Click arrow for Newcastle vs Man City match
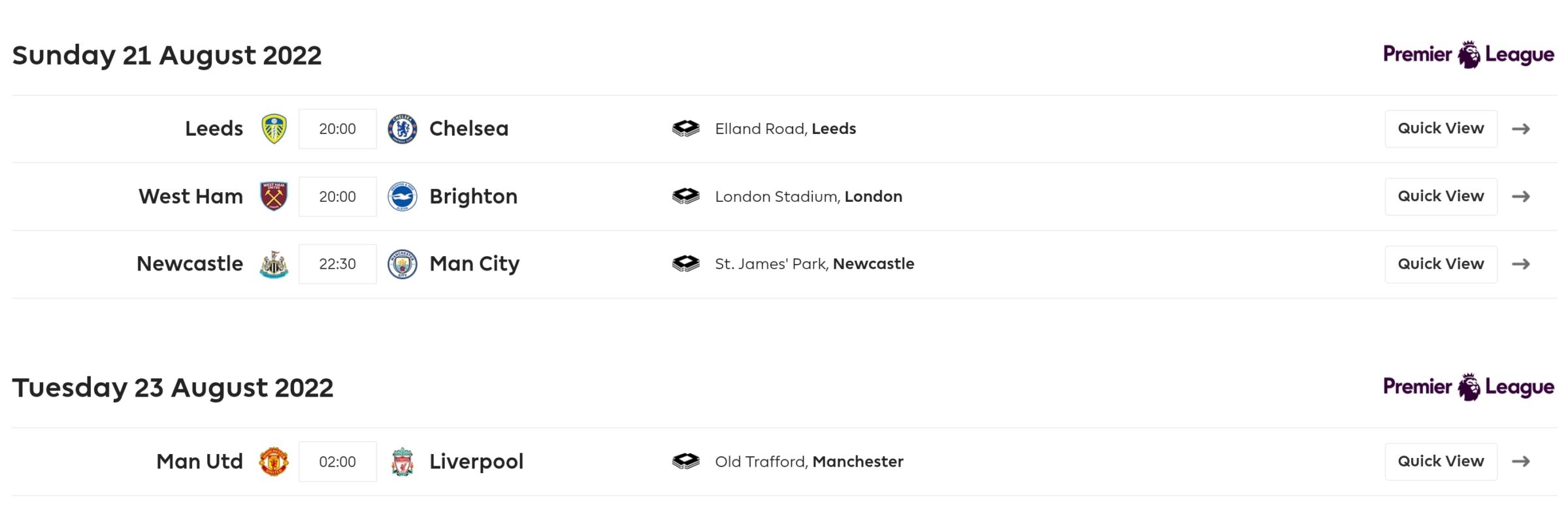Screen dimensions: 1568x509 click(x=1521, y=264)
